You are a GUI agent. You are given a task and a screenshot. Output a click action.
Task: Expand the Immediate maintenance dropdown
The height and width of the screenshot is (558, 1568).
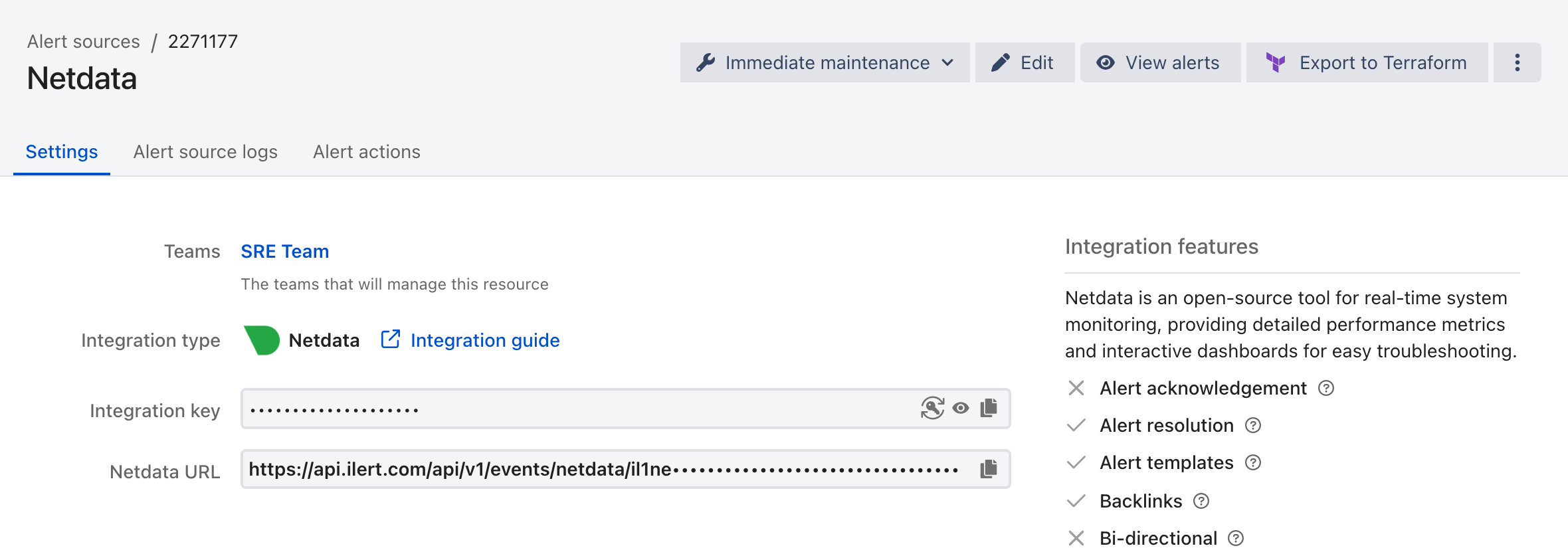click(825, 62)
